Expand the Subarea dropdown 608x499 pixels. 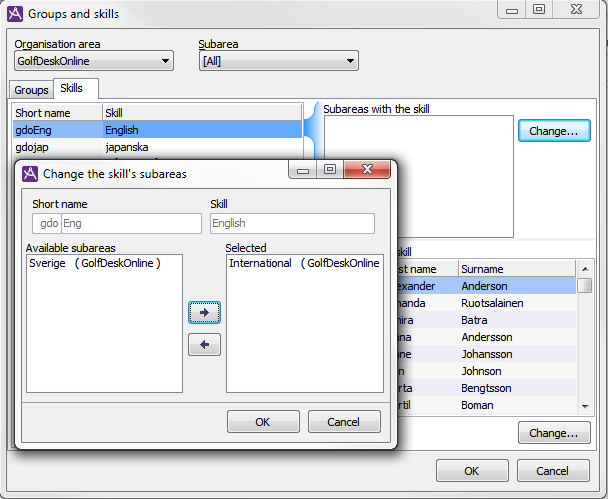tap(278, 62)
